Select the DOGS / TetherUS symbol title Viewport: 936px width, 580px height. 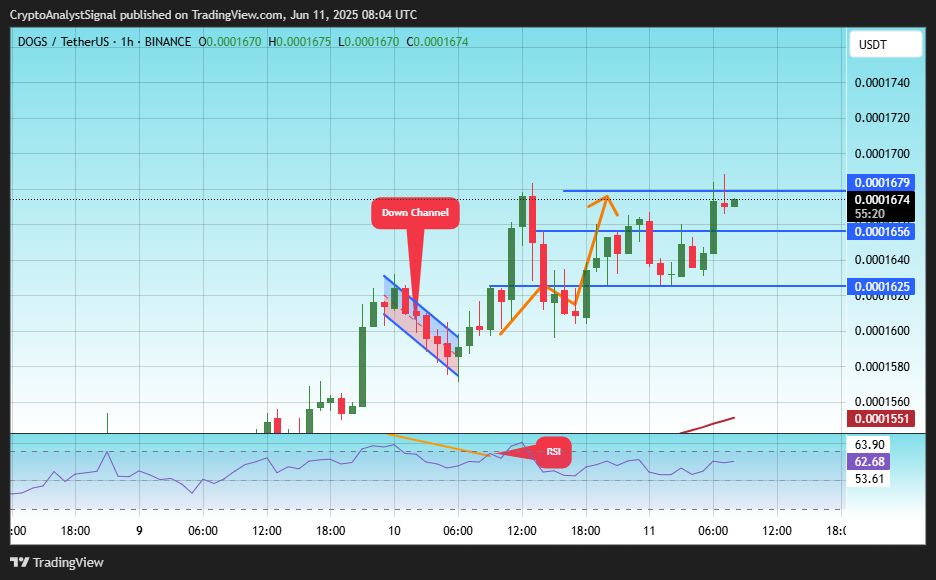(x=63, y=42)
